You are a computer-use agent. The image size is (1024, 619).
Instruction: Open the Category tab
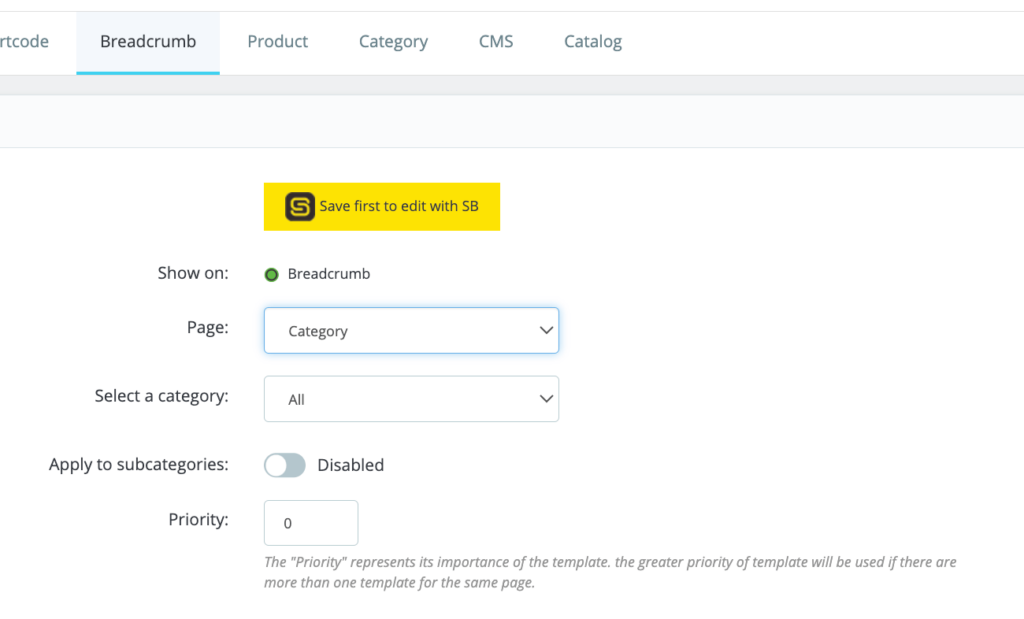[393, 42]
